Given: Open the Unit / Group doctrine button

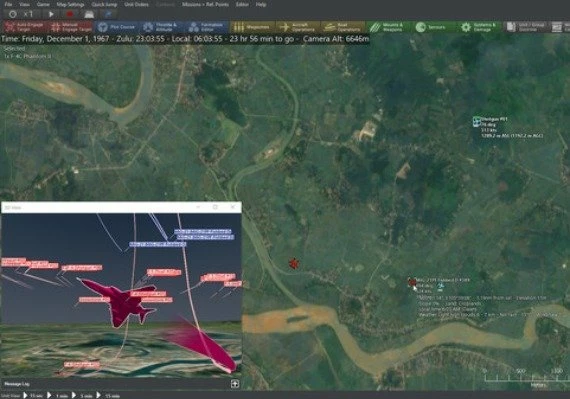Looking at the screenshot, I should (526, 27).
